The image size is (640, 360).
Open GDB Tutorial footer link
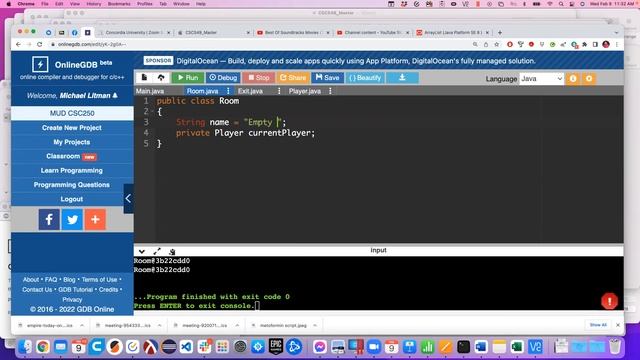[x=76, y=290]
